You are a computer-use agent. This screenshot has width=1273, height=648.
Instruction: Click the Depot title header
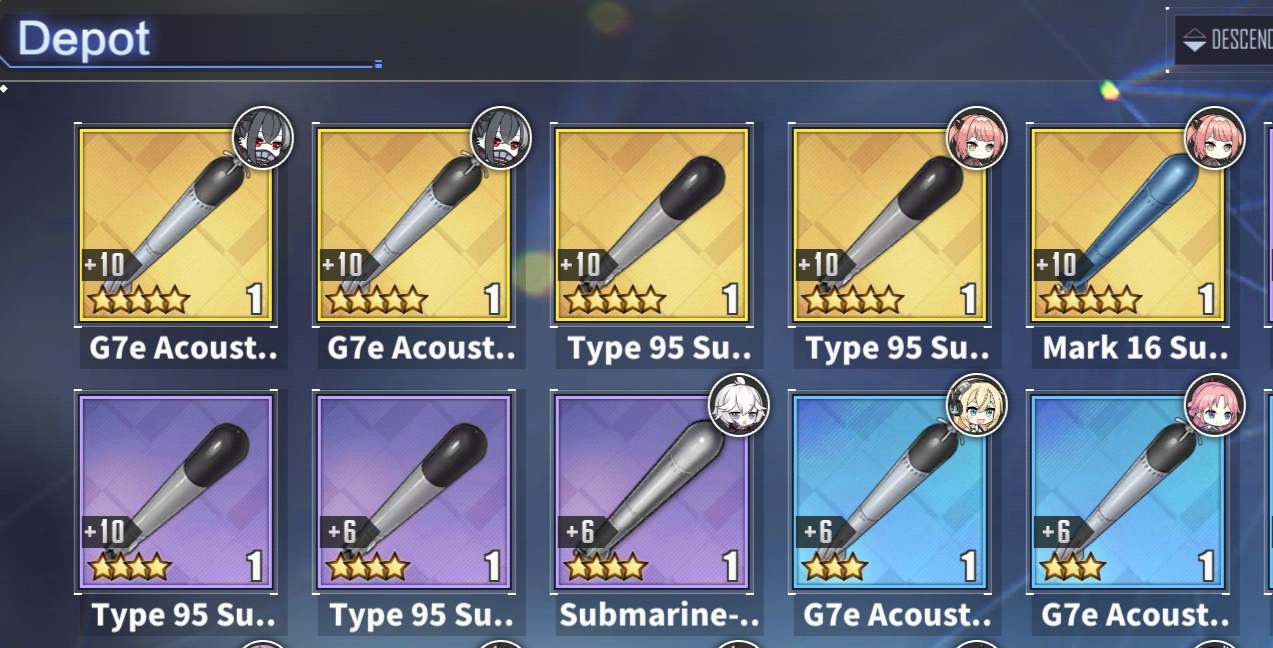[x=84, y=39]
